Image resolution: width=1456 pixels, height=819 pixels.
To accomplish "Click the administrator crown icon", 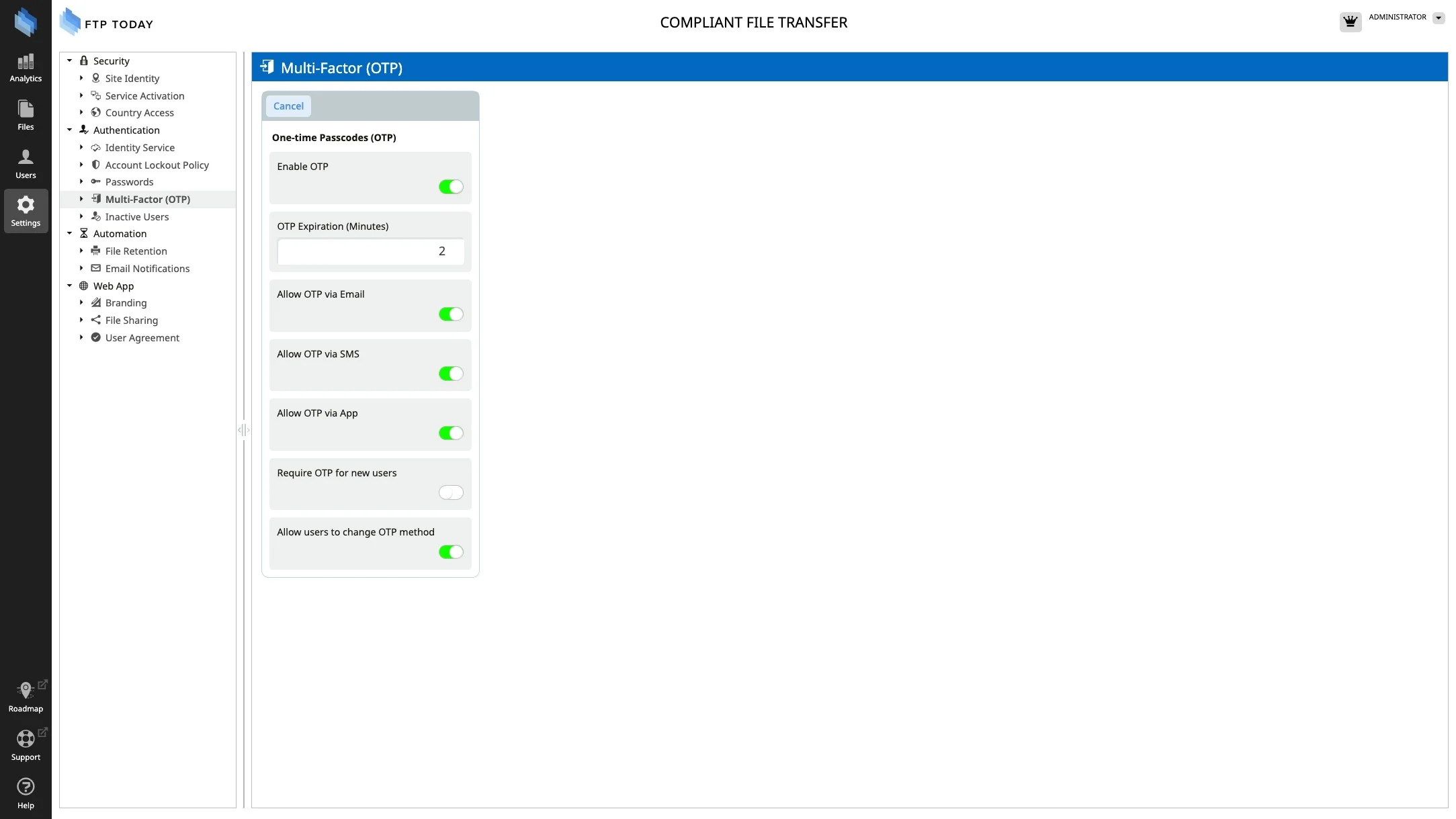I will pos(1350,21).
